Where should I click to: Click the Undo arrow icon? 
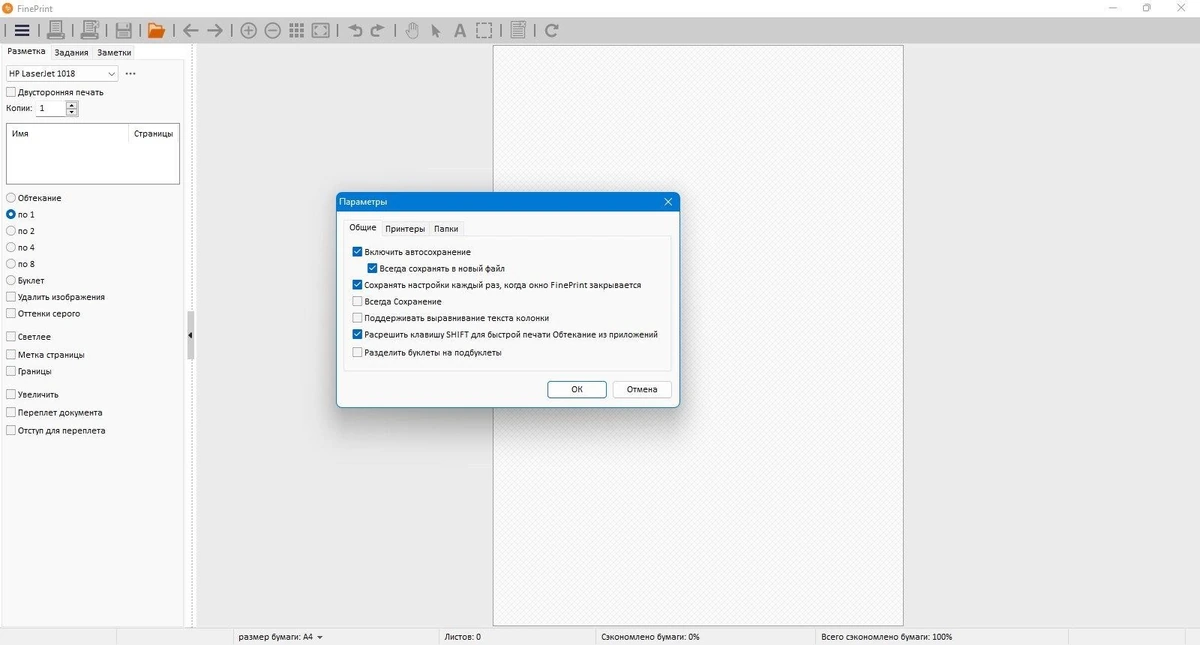(355, 30)
